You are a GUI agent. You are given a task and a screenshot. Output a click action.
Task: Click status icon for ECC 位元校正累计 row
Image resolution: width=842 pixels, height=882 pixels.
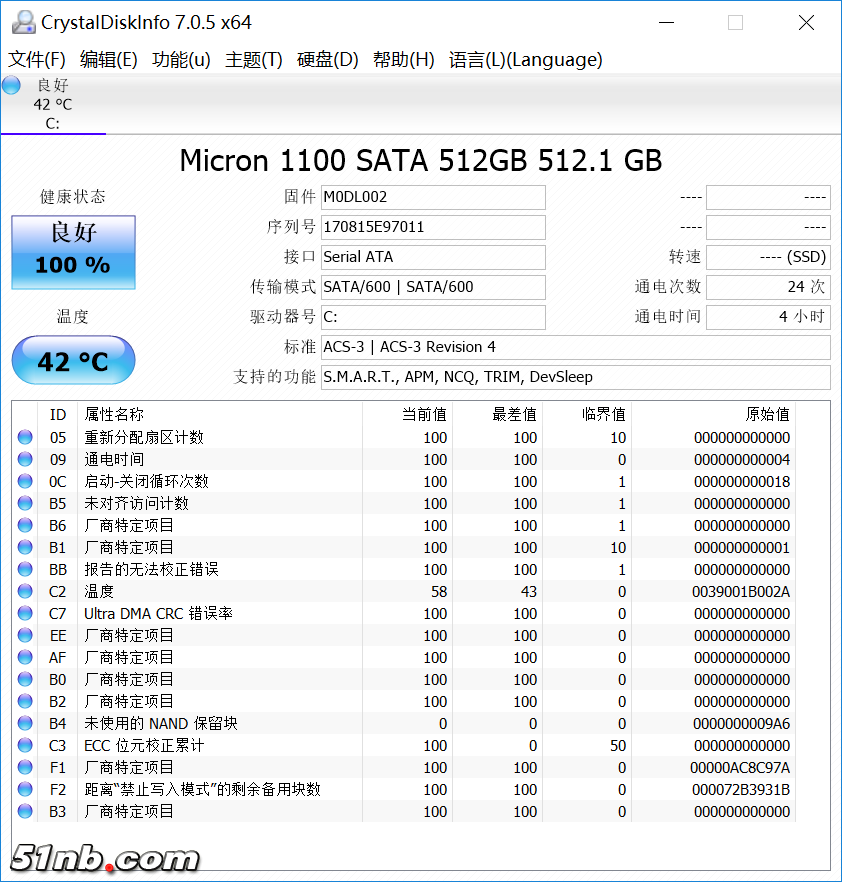tap(25, 745)
